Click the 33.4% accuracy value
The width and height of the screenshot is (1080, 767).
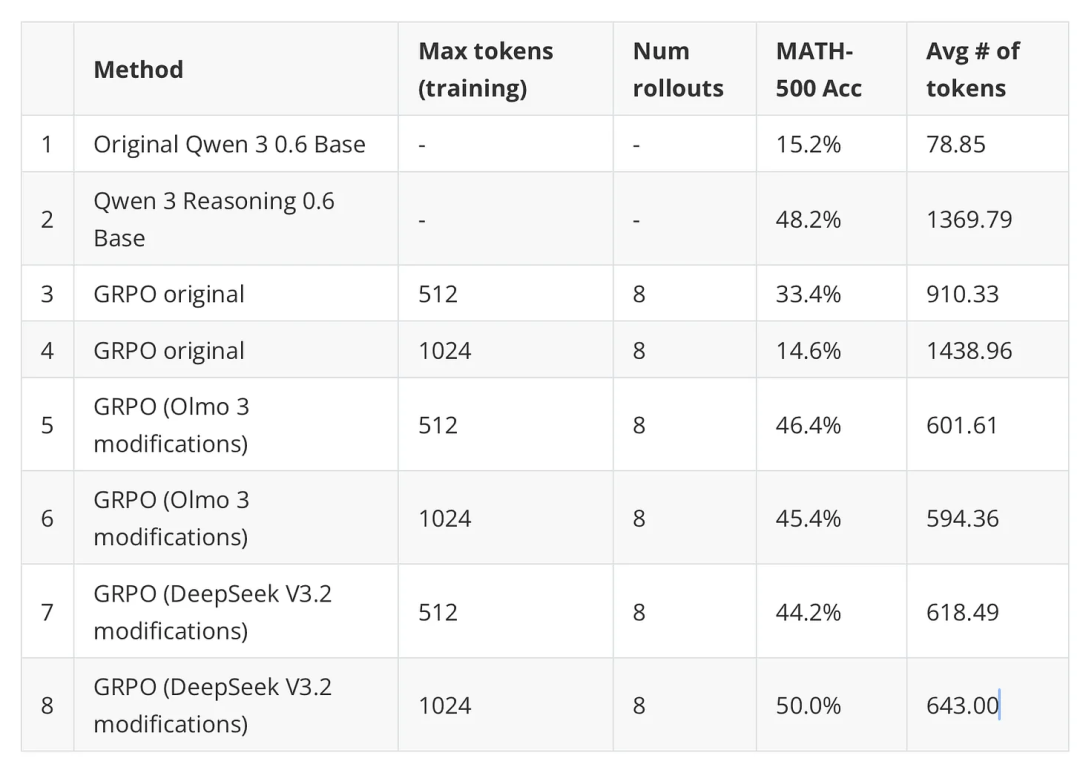(x=808, y=294)
